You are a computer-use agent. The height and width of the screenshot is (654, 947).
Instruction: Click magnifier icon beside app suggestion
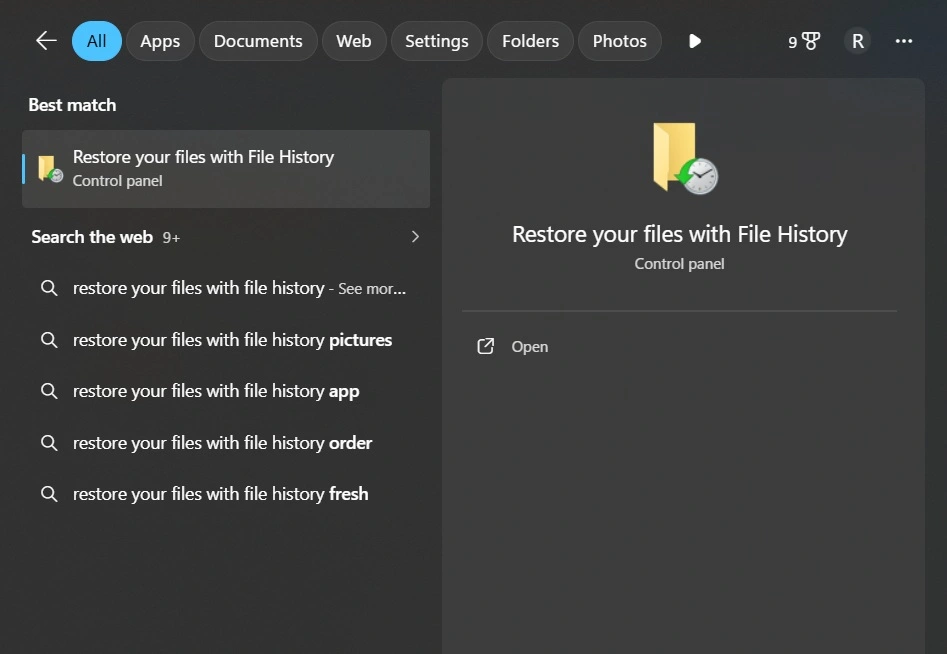click(x=49, y=391)
